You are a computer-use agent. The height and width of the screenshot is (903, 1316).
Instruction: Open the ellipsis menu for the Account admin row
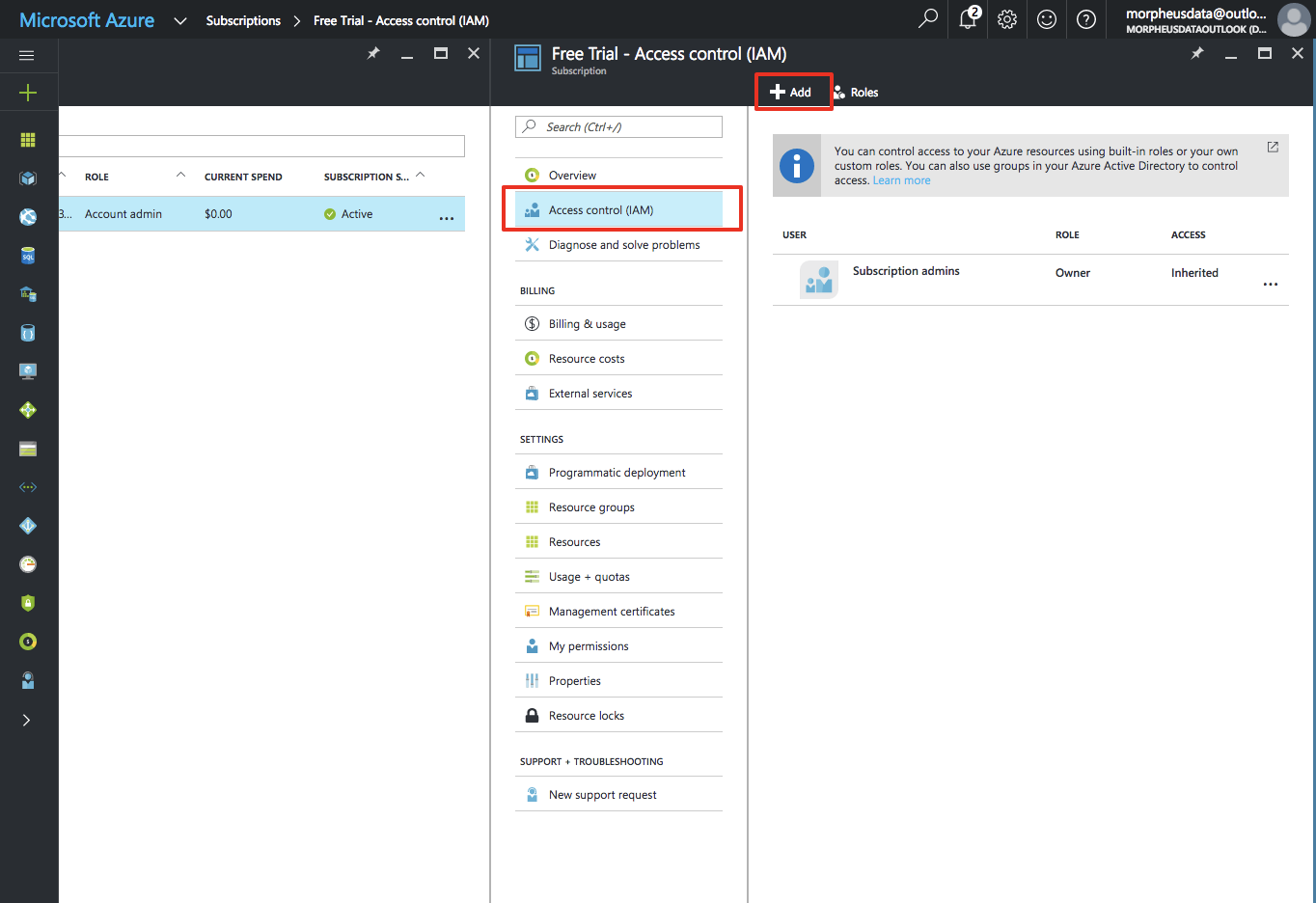click(447, 219)
